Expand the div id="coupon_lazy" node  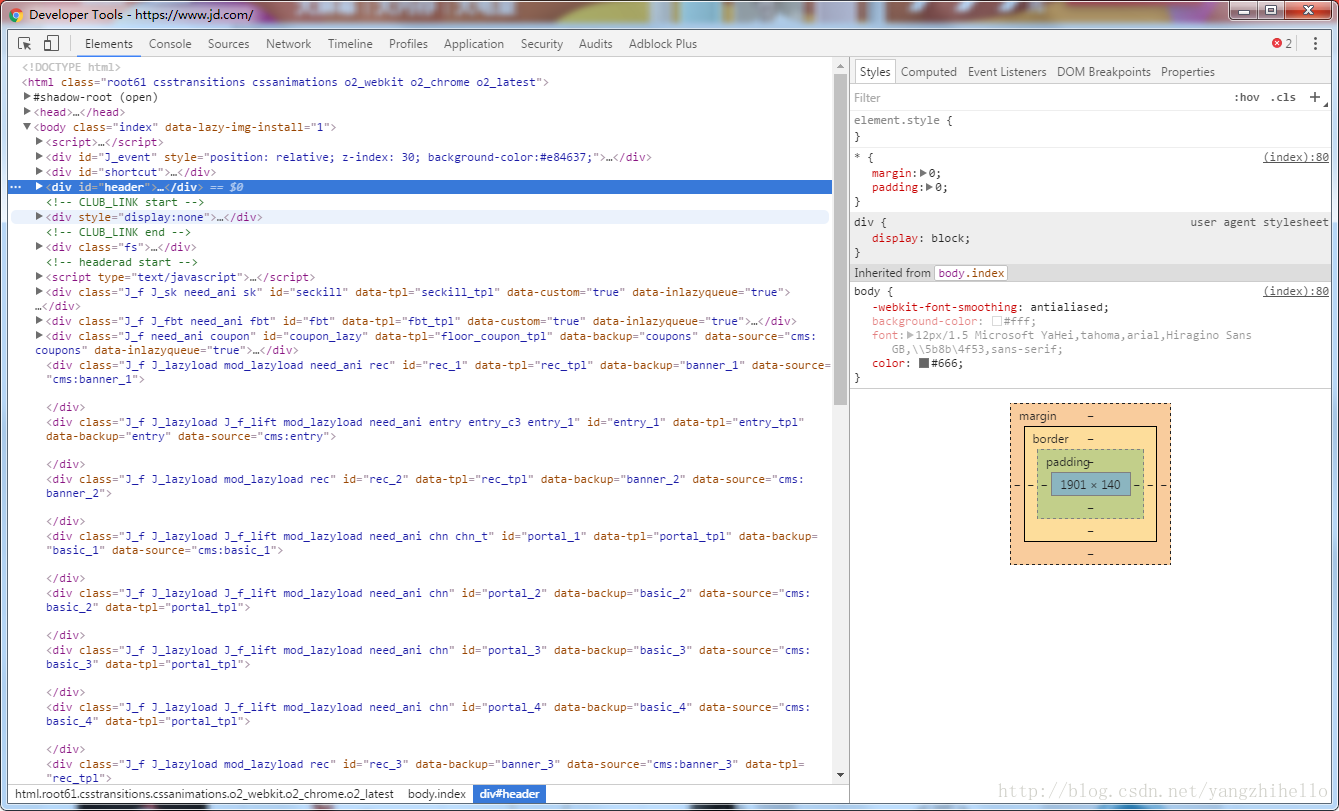(x=39, y=336)
